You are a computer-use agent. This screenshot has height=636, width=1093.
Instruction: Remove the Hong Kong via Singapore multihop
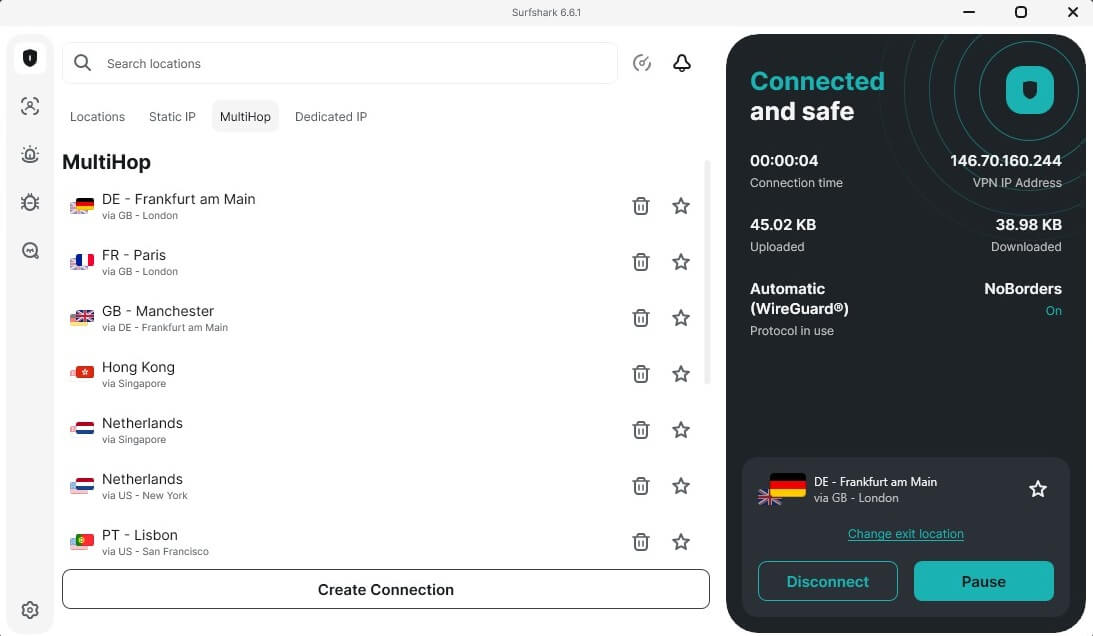click(x=641, y=373)
